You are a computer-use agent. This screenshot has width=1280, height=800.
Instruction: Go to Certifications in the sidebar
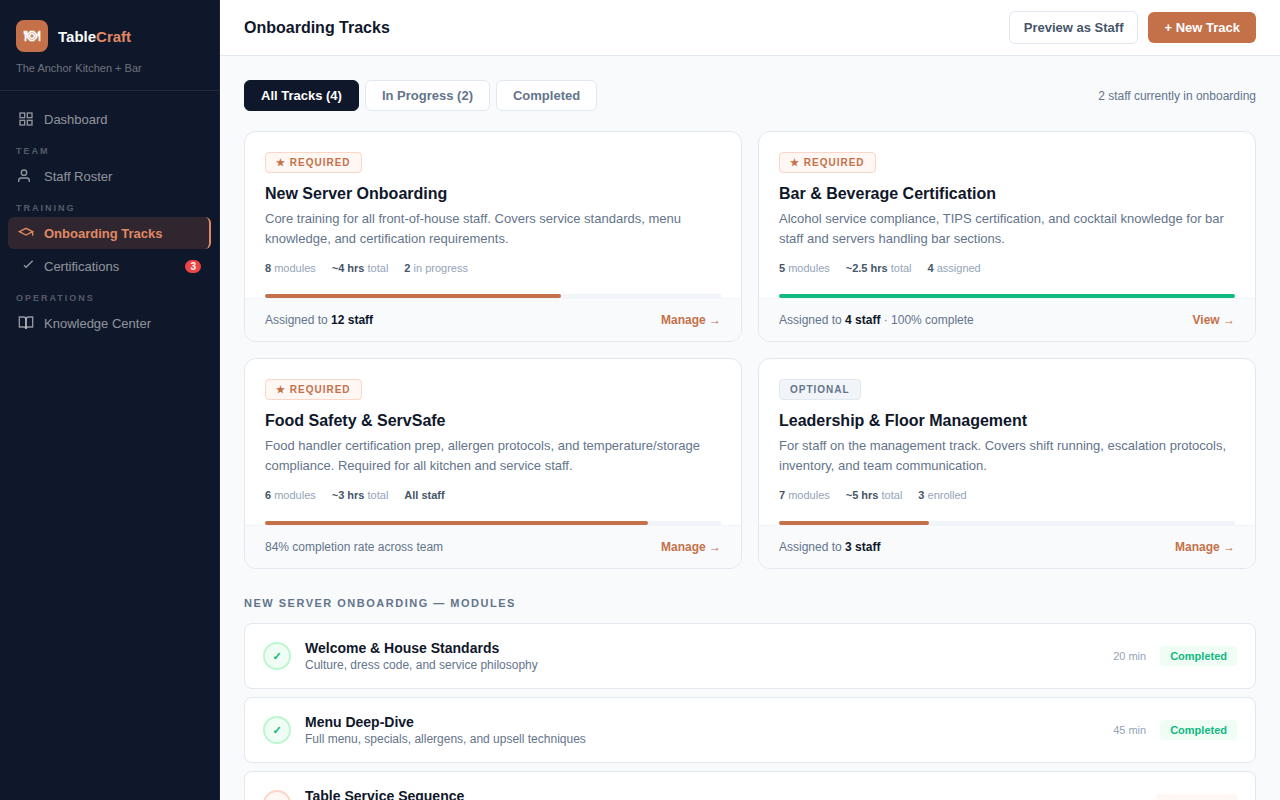pos(110,266)
